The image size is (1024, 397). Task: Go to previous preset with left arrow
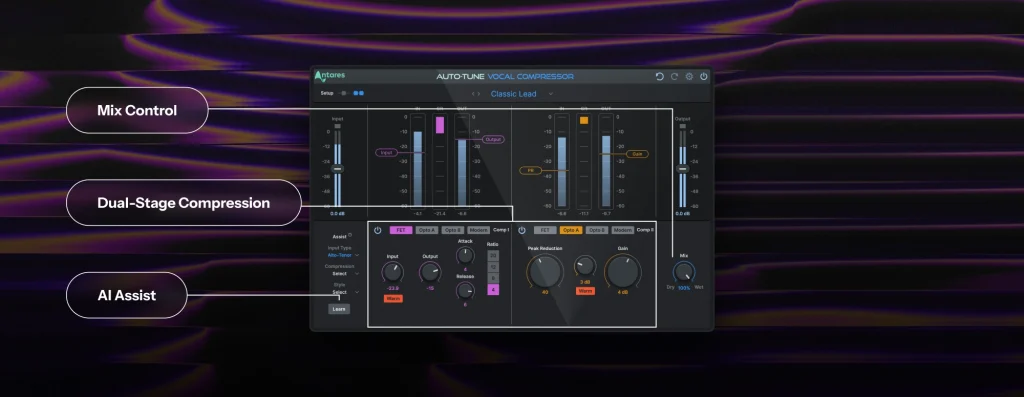[473, 94]
